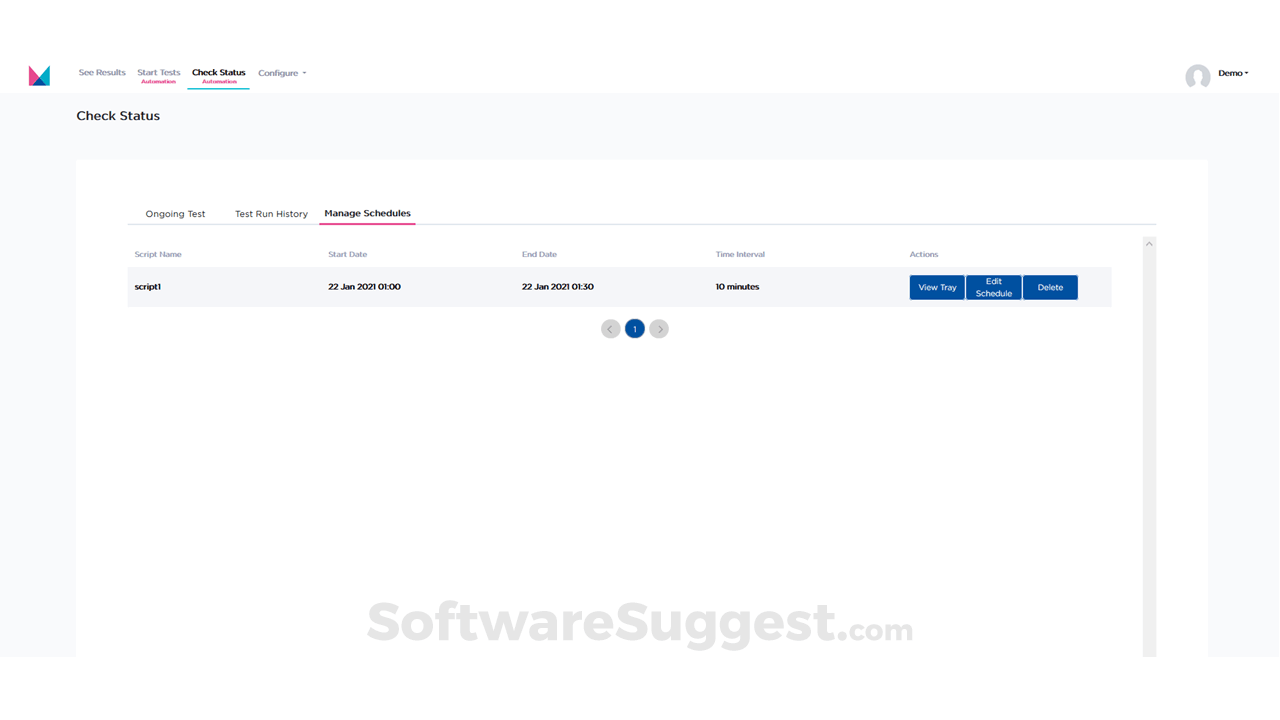The width and height of the screenshot is (1280, 720).
Task: Click the previous page arrow in pagination
Action: click(611, 328)
